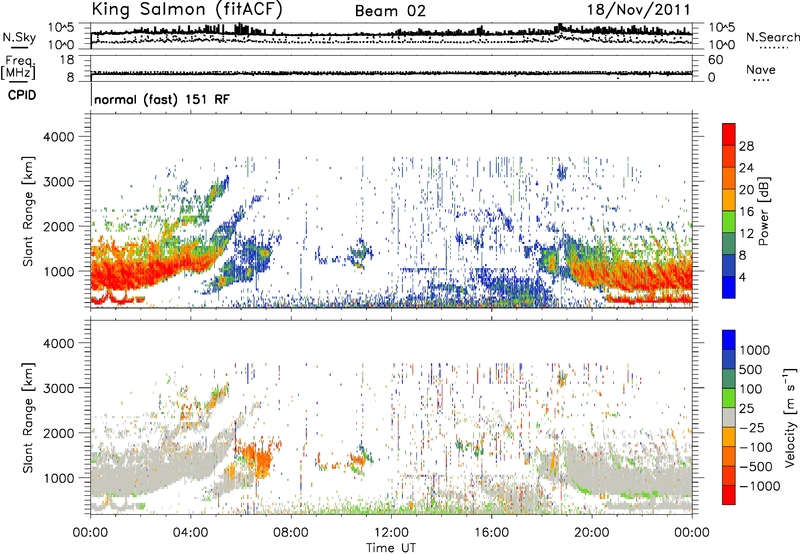Click the 'Slant Range [km]' label of velocity plot

pos(28,417)
